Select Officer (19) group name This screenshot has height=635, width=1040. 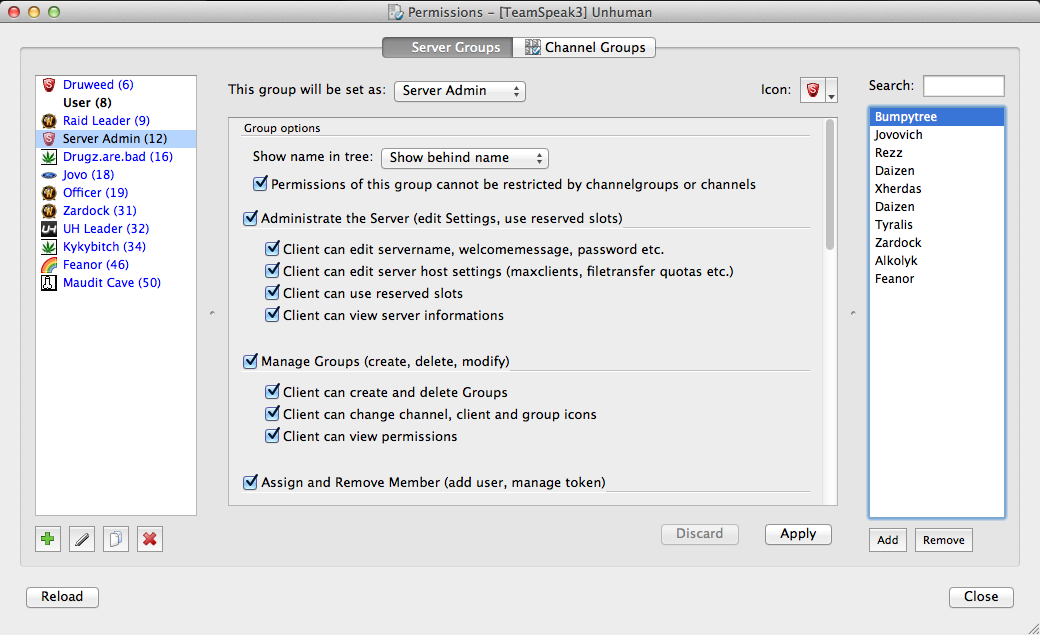[96, 192]
